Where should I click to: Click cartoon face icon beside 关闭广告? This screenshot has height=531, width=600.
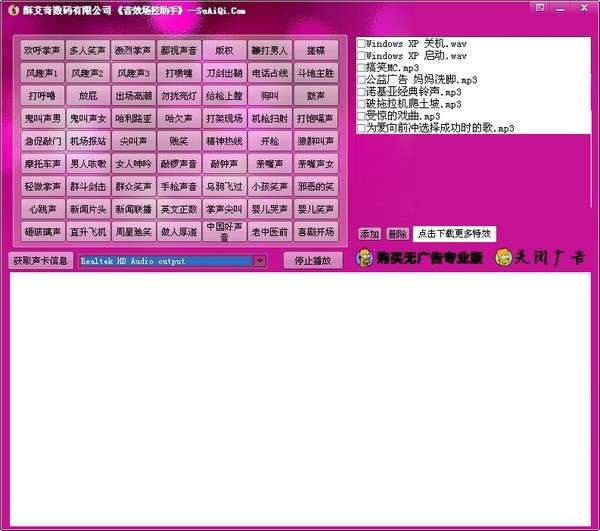click(504, 258)
